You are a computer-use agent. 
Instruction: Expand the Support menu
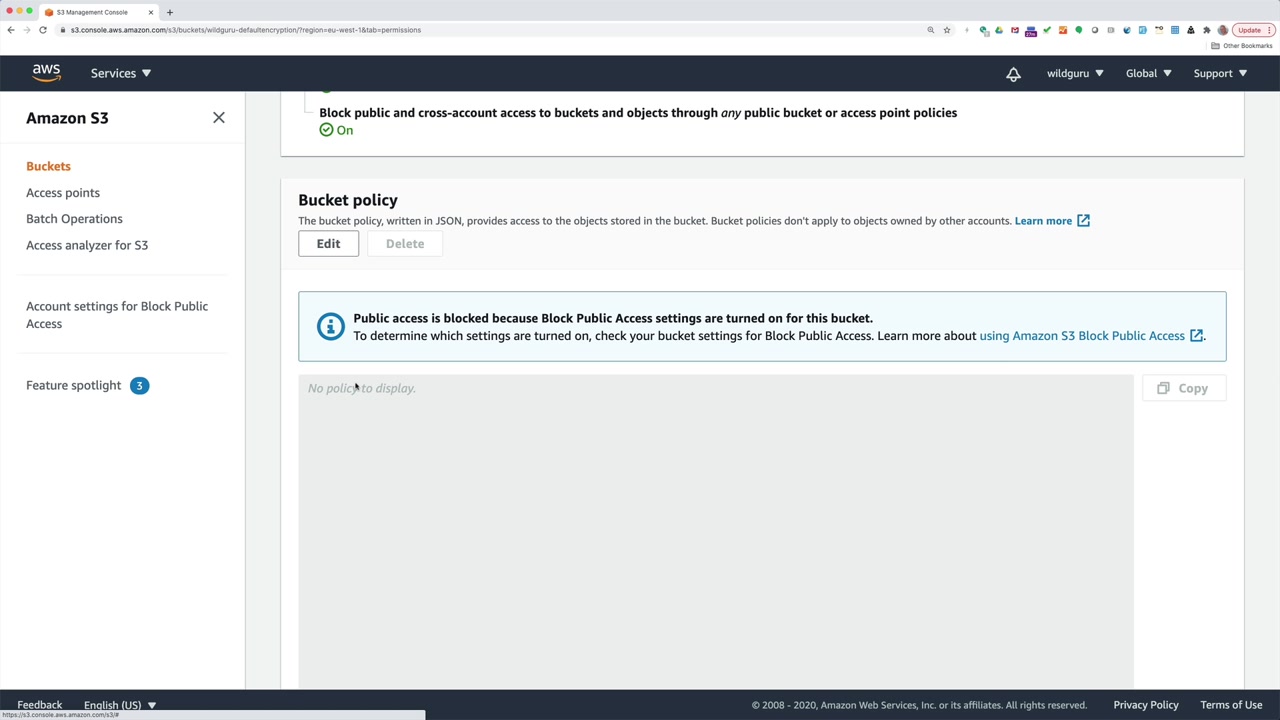[x=1220, y=73]
